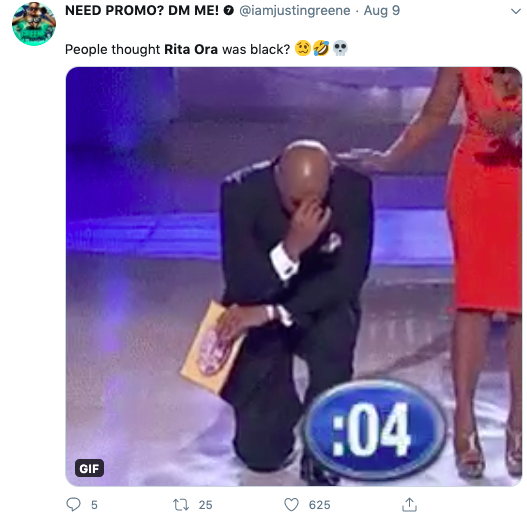Click the bold Rita Ora text

(x=191, y=49)
